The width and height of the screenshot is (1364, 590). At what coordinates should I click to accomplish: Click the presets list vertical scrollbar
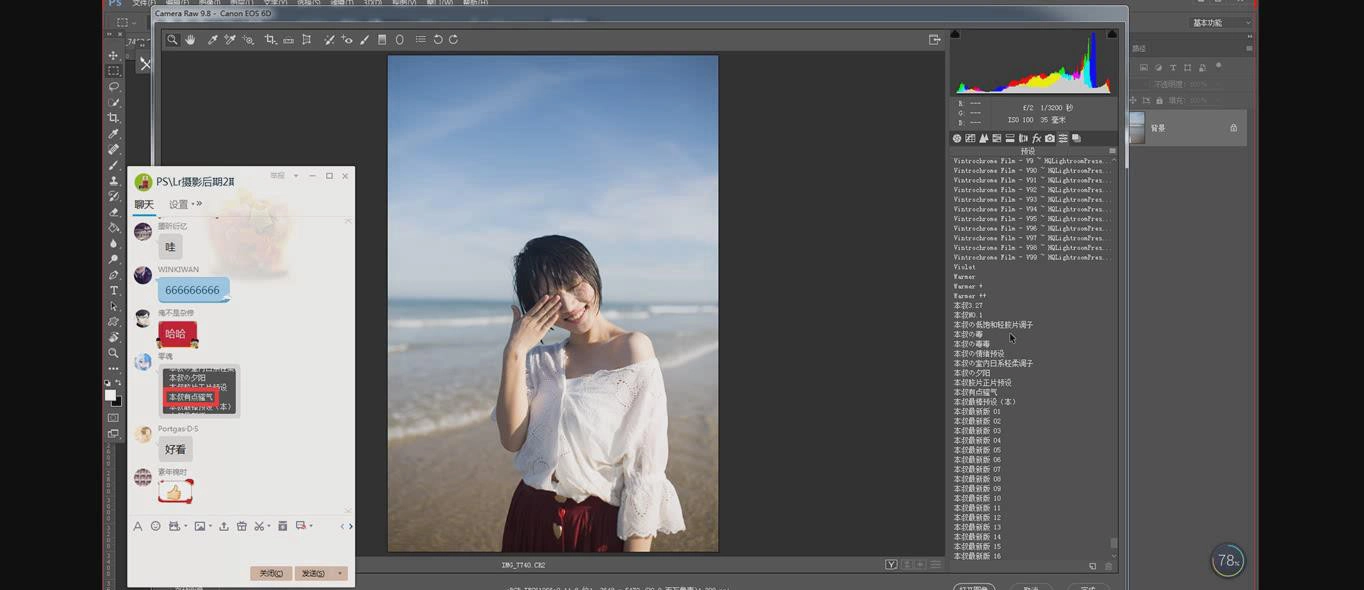click(x=1113, y=543)
